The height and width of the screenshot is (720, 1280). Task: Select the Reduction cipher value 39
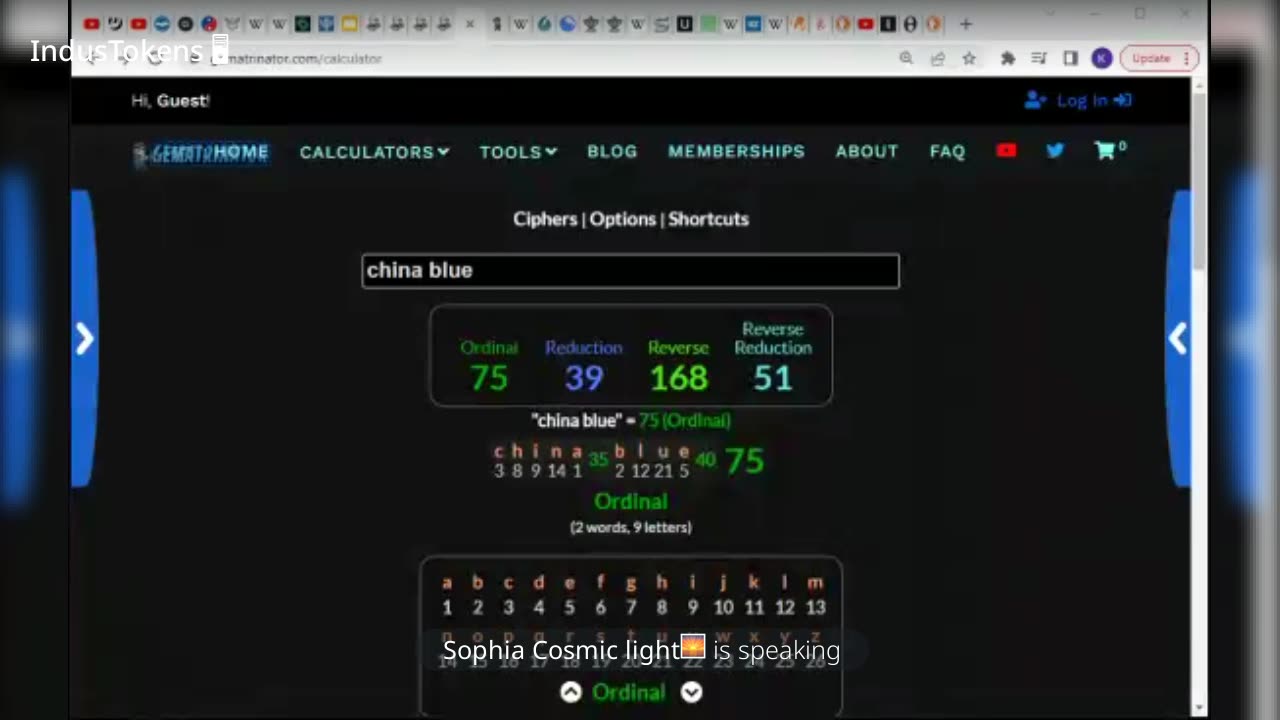pos(583,378)
